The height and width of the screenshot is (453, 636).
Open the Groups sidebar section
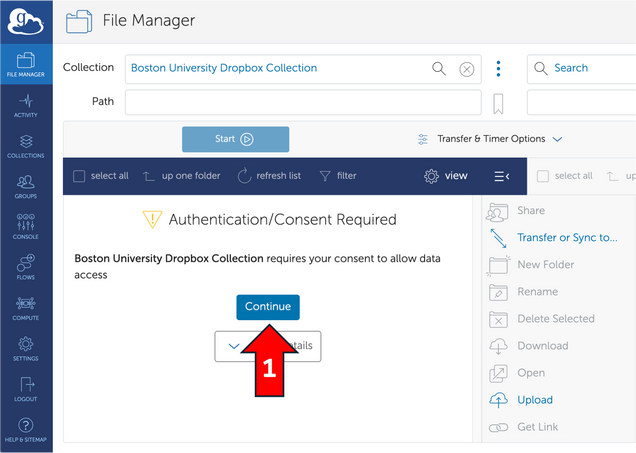(x=26, y=187)
